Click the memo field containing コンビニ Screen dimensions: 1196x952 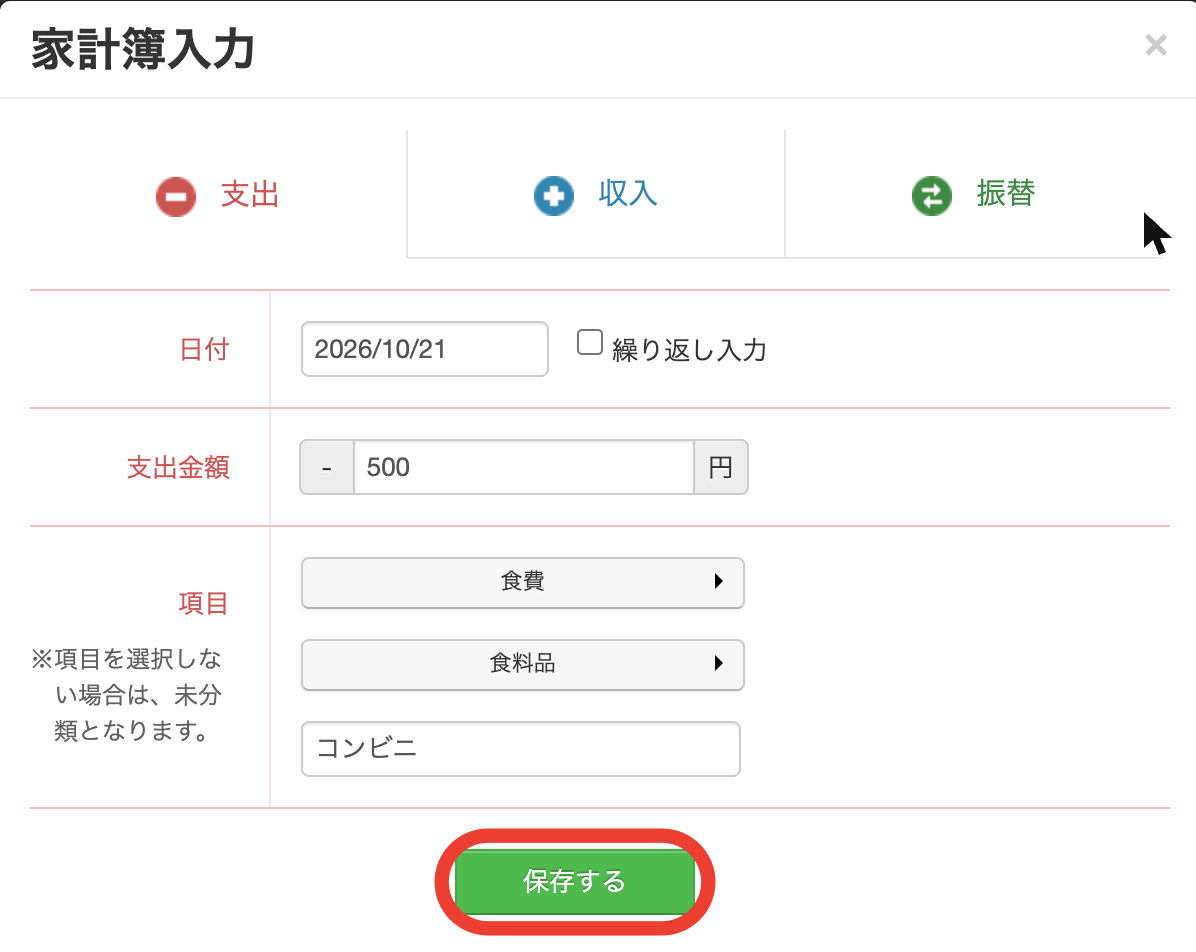(x=521, y=749)
